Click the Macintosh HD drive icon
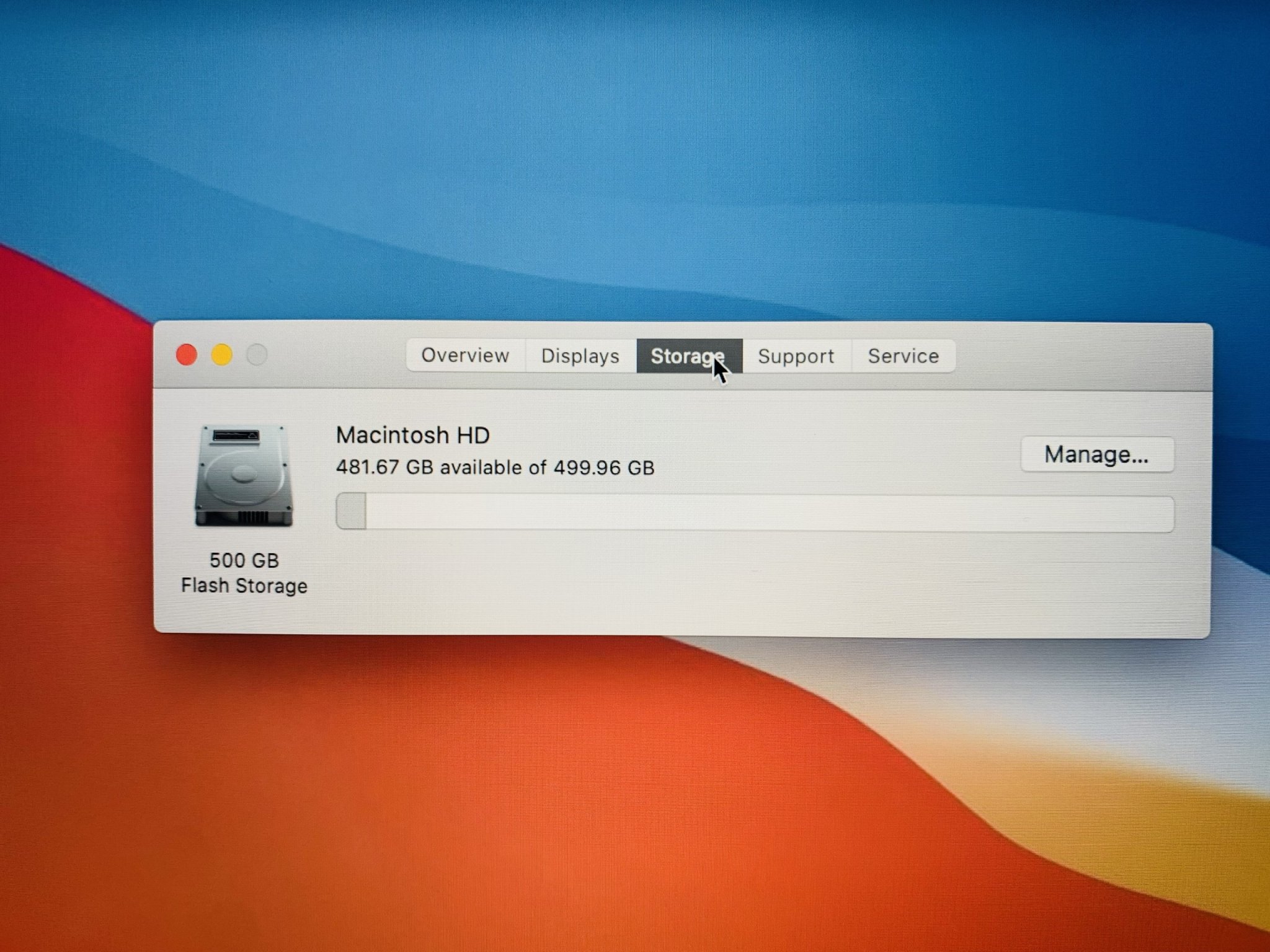 244,476
